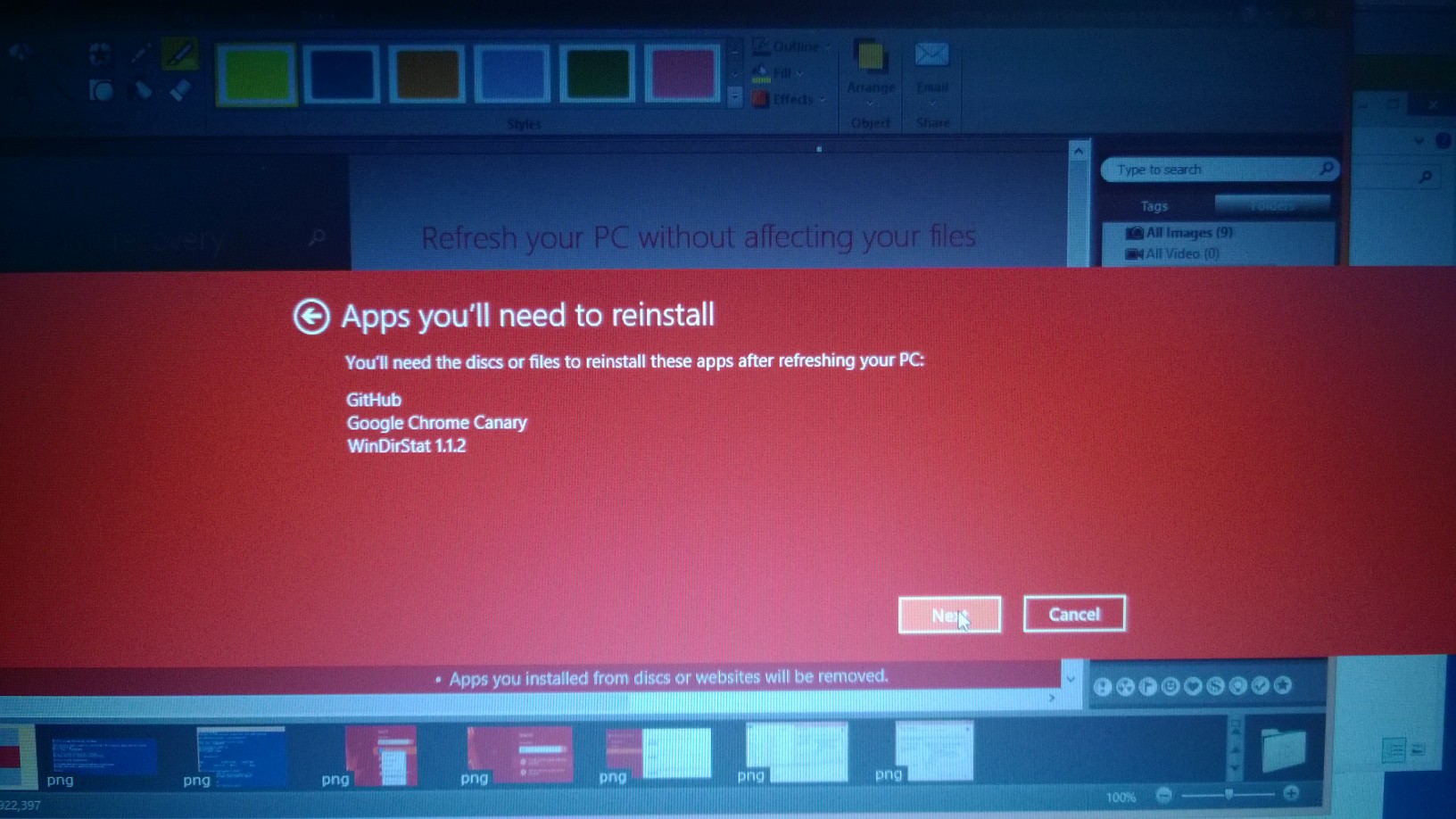Click the dollar flag icon
The width and height of the screenshot is (1456, 819).
(x=1215, y=686)
